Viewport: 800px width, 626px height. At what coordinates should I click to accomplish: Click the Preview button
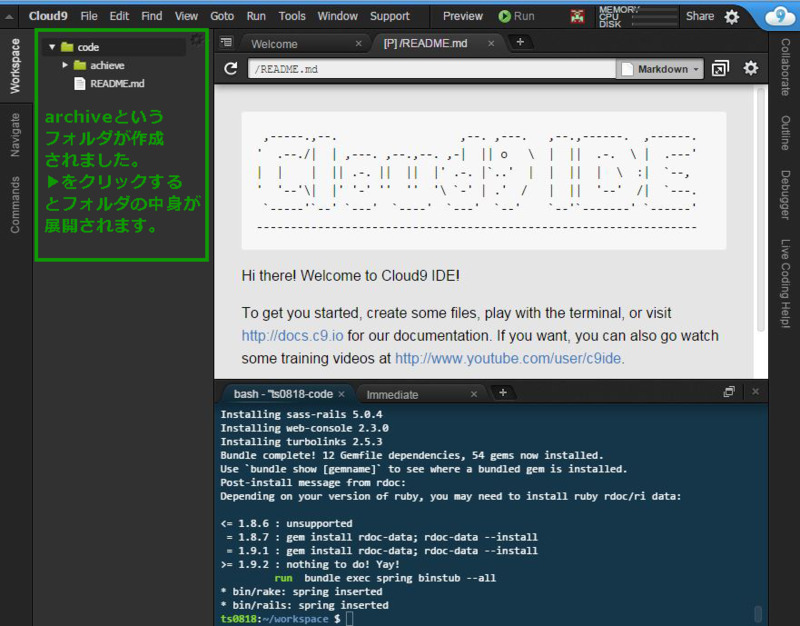coord(462,16)
